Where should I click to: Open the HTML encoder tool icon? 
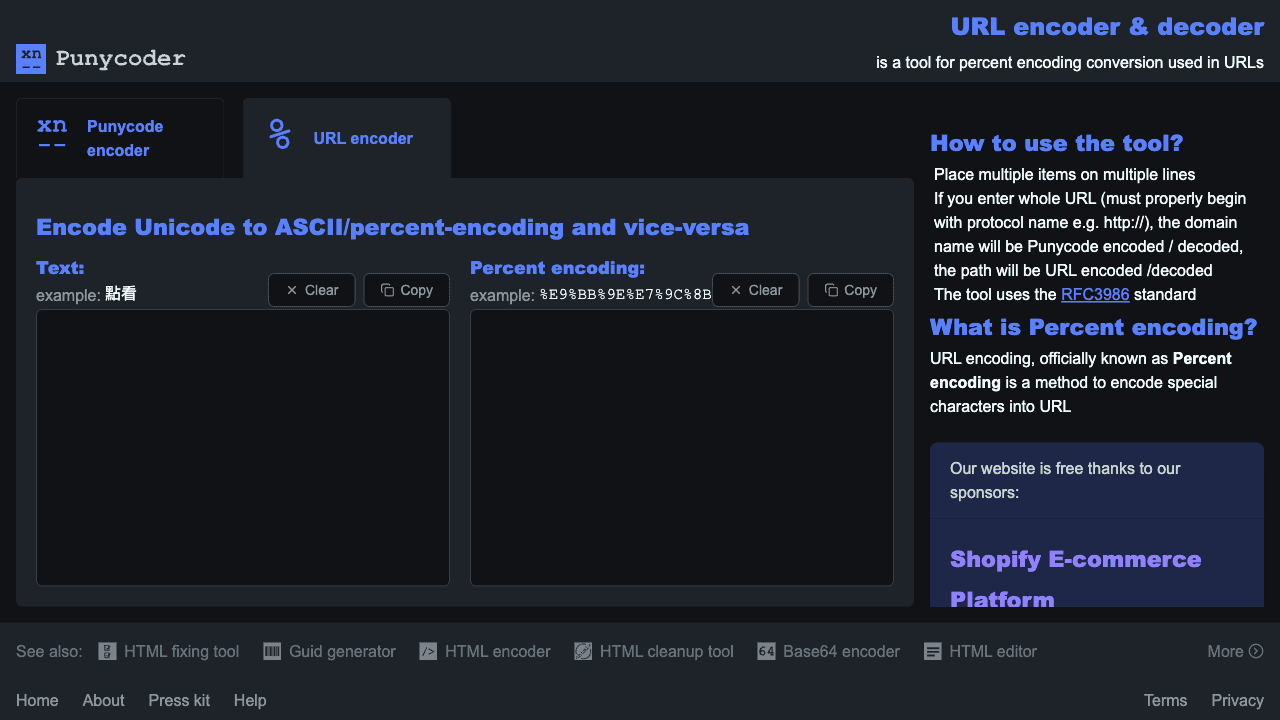[428, 651]
